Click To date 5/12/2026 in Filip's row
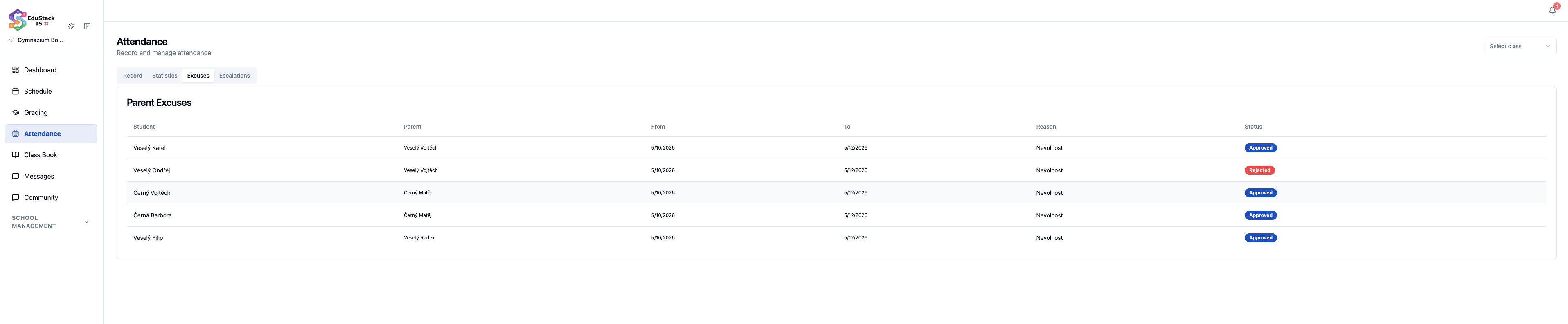The width and height of the screenshot is (1568, 324). pyautogui.click(x=855, y=238)
